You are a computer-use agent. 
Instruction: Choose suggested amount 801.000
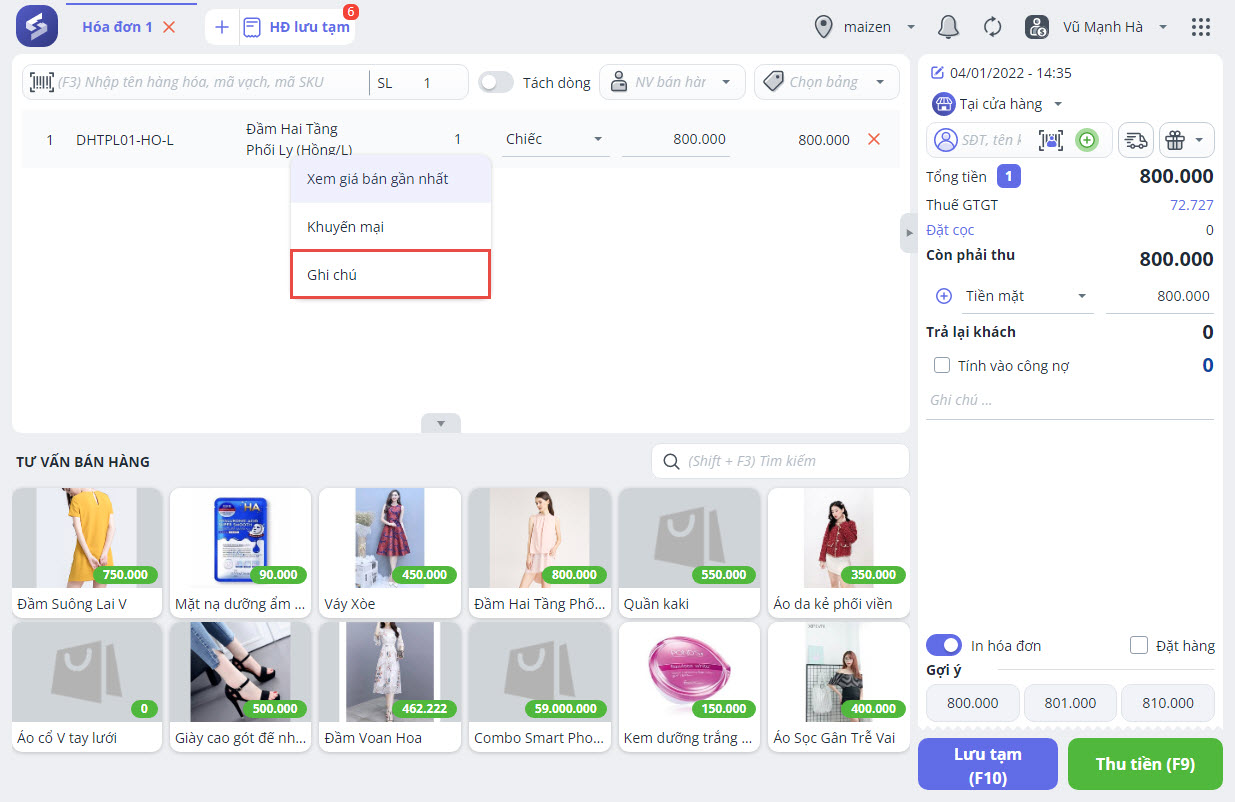(1070, 703)
